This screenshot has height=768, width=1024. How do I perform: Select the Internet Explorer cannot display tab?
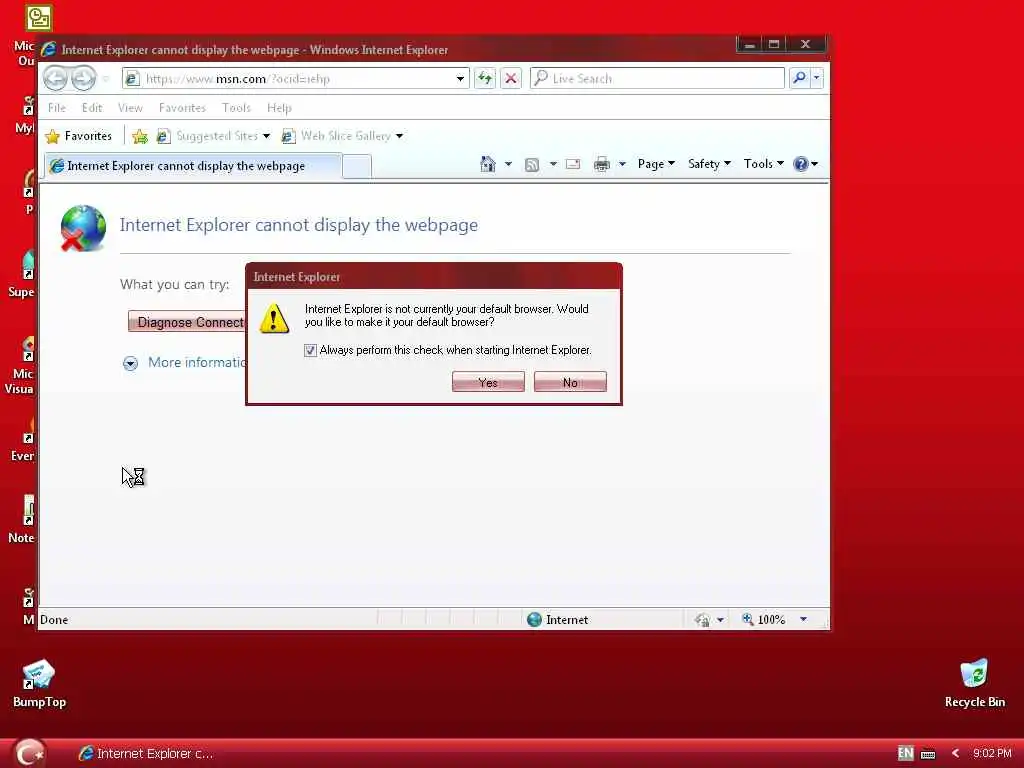tap(192, 166)
